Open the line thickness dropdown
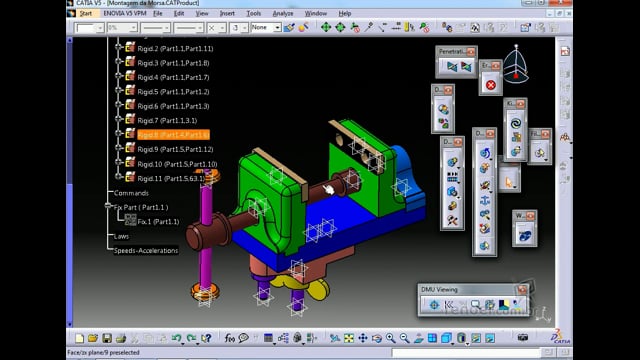Viewport: 640px width, 360px height. coord(155,28)
